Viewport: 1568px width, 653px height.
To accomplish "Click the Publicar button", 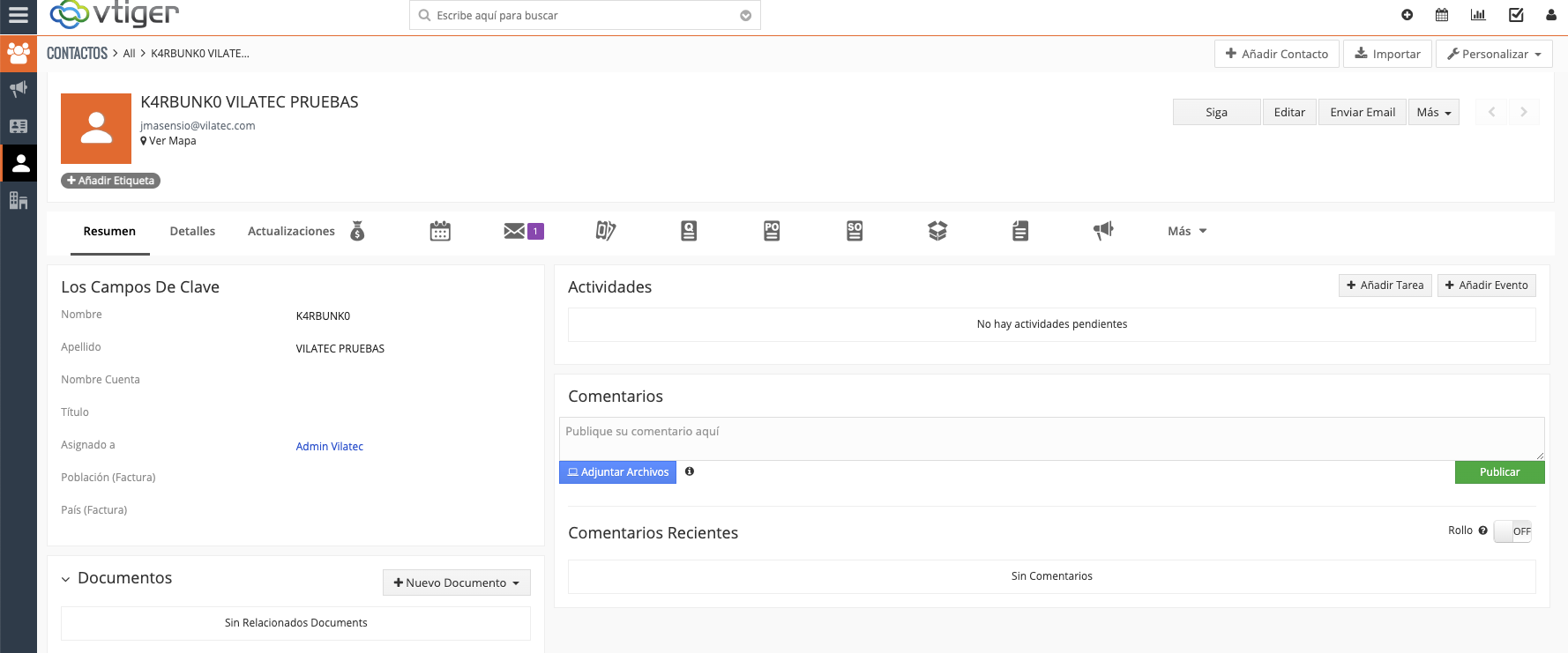I will (1499, 472).
